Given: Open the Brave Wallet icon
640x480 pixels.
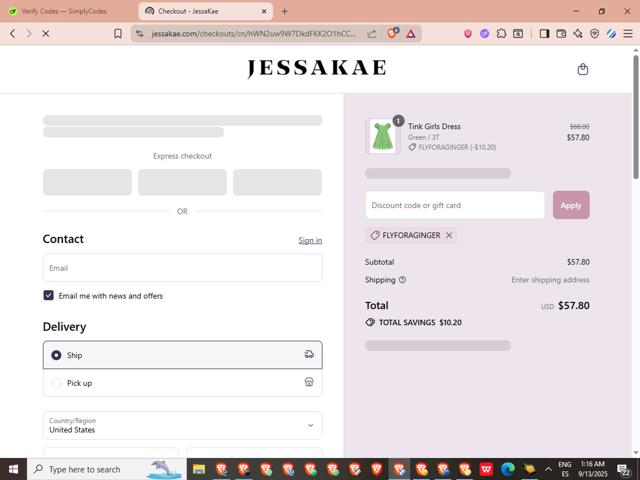Looking at the screenshot, I should 561,33.
